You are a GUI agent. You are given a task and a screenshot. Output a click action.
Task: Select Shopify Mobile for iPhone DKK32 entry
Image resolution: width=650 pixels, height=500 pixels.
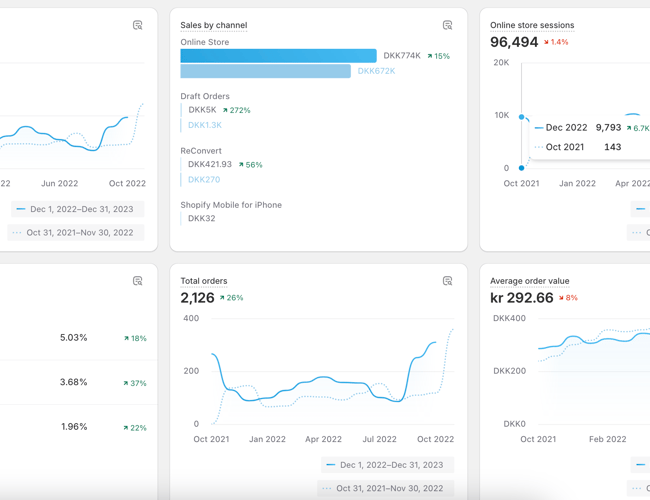pyautogui.click(x=201, y=218)
